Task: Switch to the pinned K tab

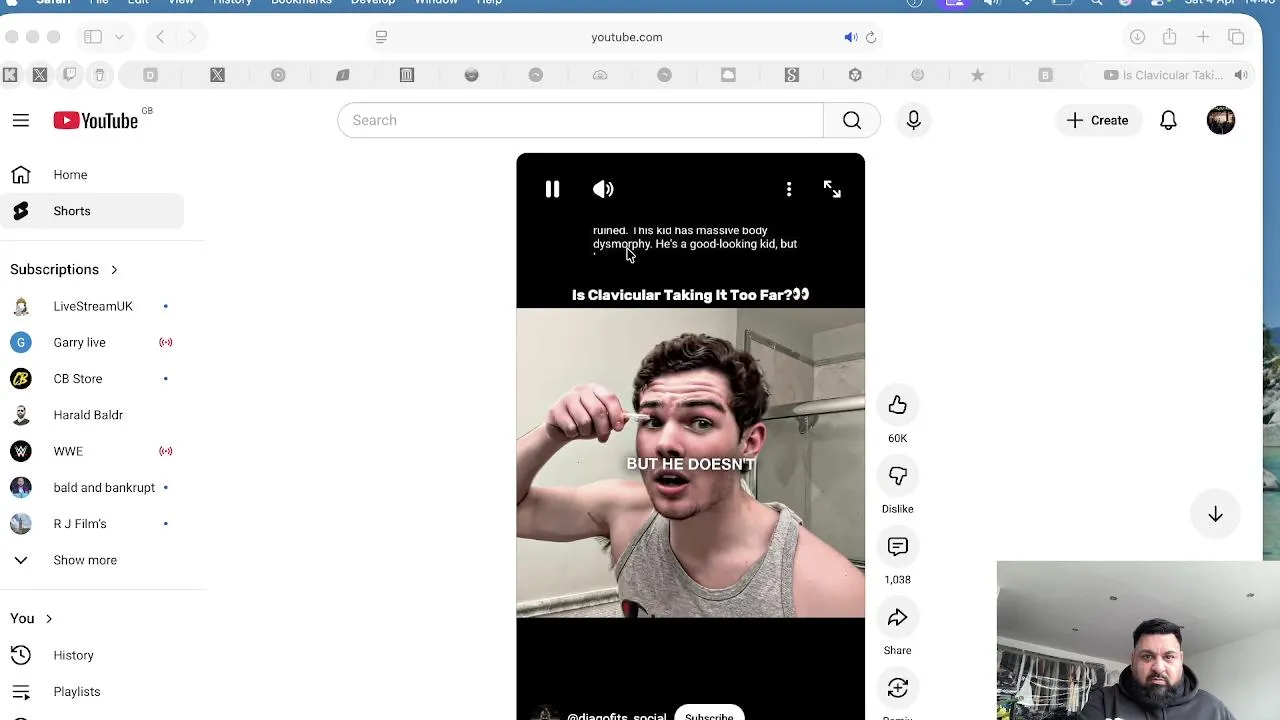Action: click(x=10, y=75)
